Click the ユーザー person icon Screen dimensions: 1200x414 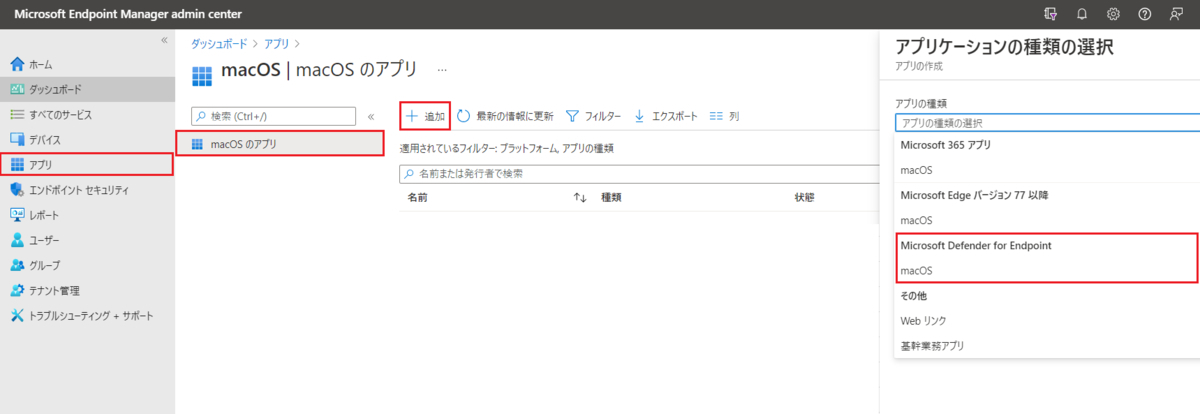tap(16, 240)
